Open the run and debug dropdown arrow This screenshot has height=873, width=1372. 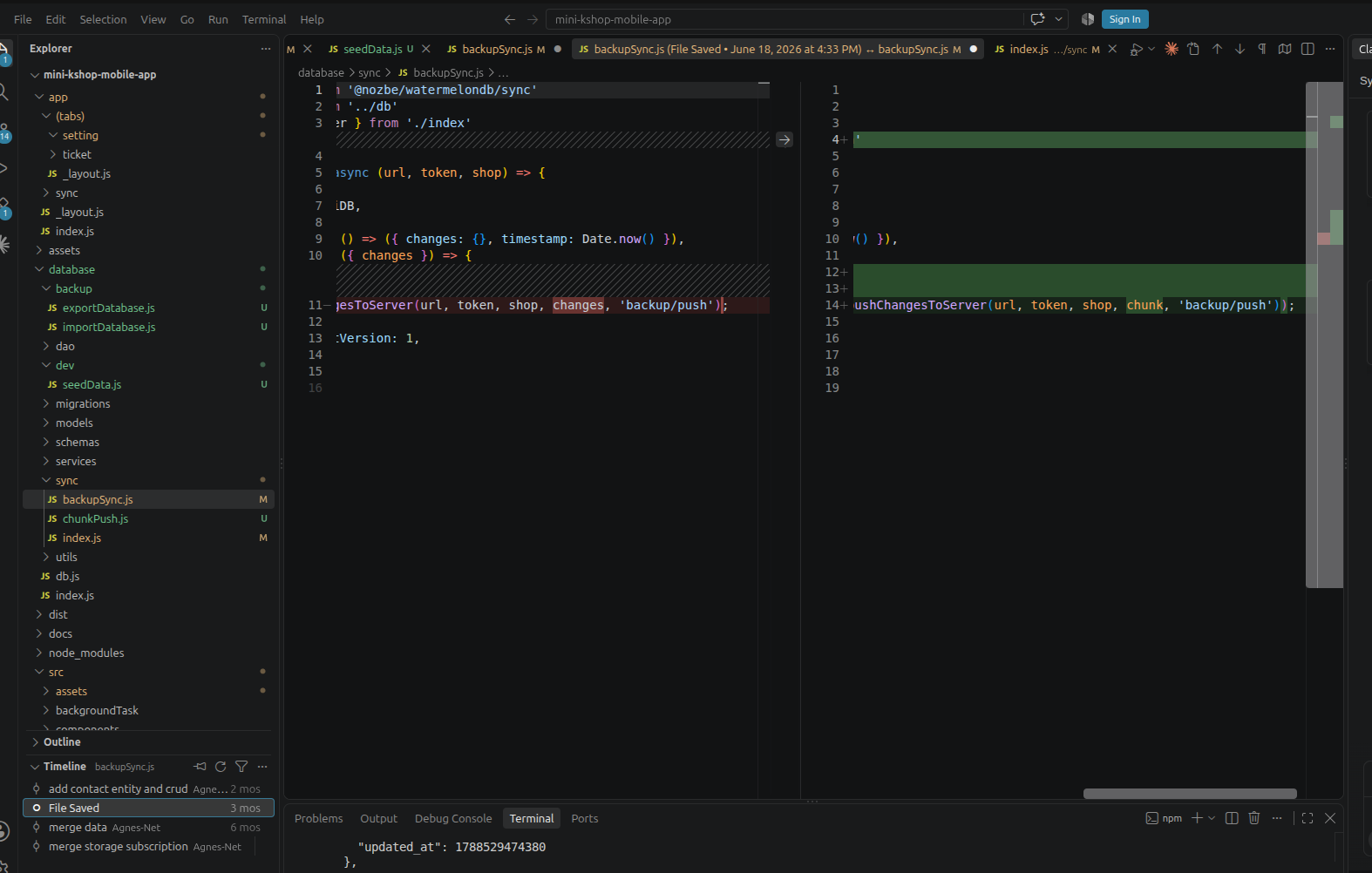pyautogui.click(x=1151, y=49)
